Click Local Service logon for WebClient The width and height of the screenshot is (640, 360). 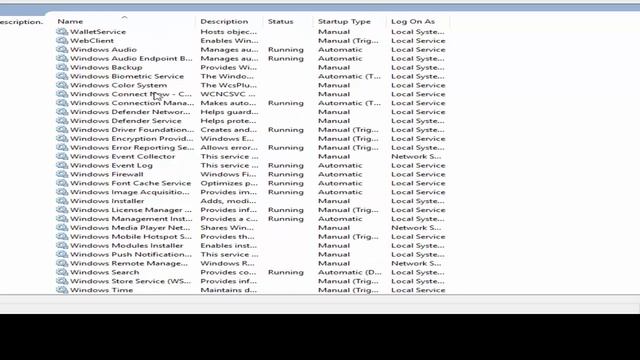(418, 40)
